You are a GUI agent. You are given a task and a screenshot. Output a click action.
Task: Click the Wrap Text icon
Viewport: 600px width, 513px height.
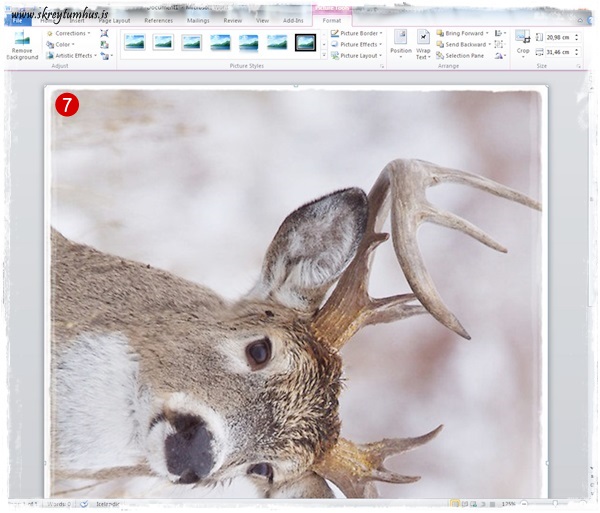(423, 40)
